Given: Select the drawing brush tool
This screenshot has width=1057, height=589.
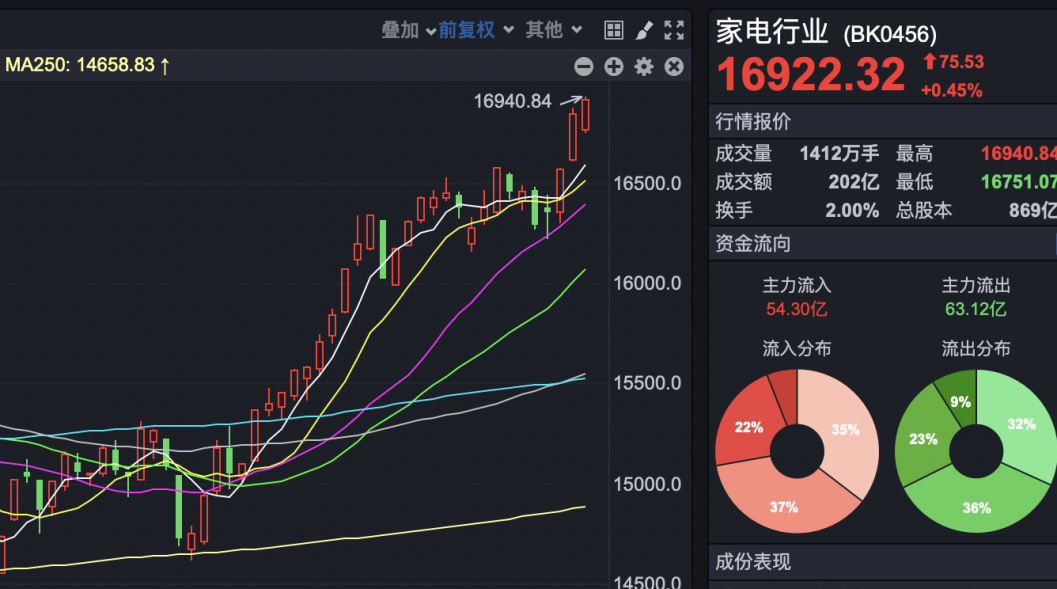Looking at the screenshot, I should (644, 30).
